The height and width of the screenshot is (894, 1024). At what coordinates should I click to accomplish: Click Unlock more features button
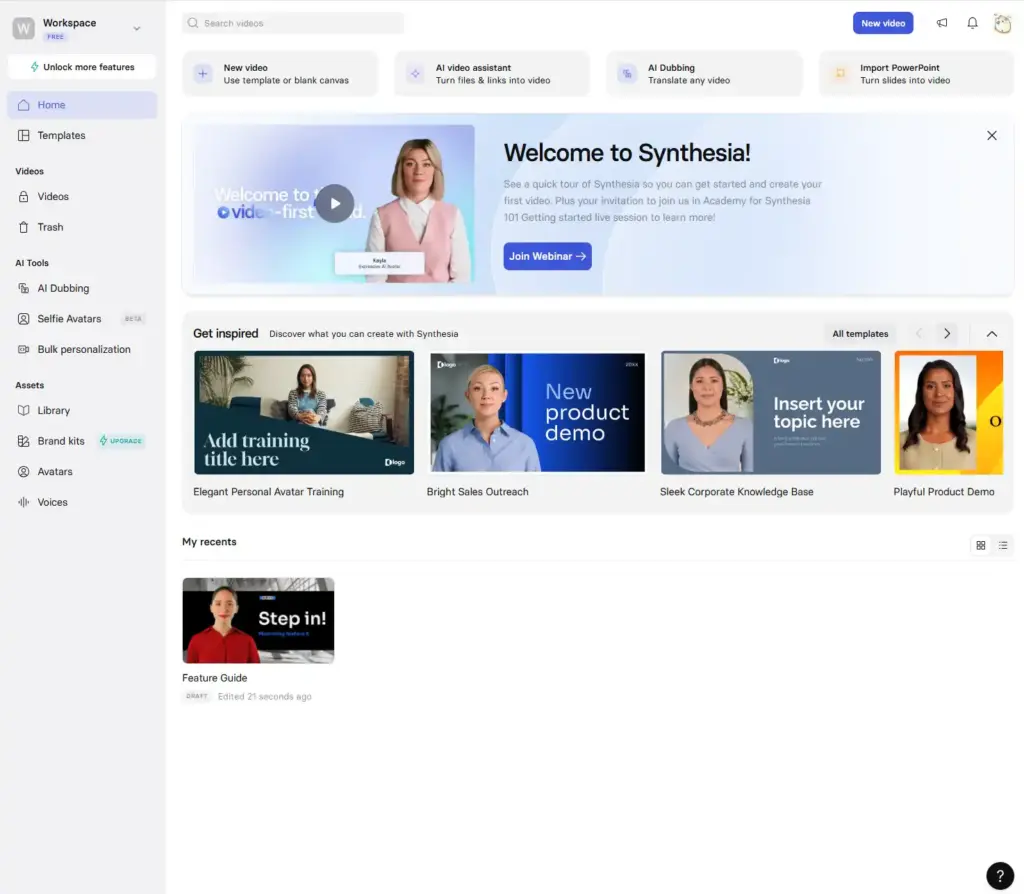coord(82,67)
